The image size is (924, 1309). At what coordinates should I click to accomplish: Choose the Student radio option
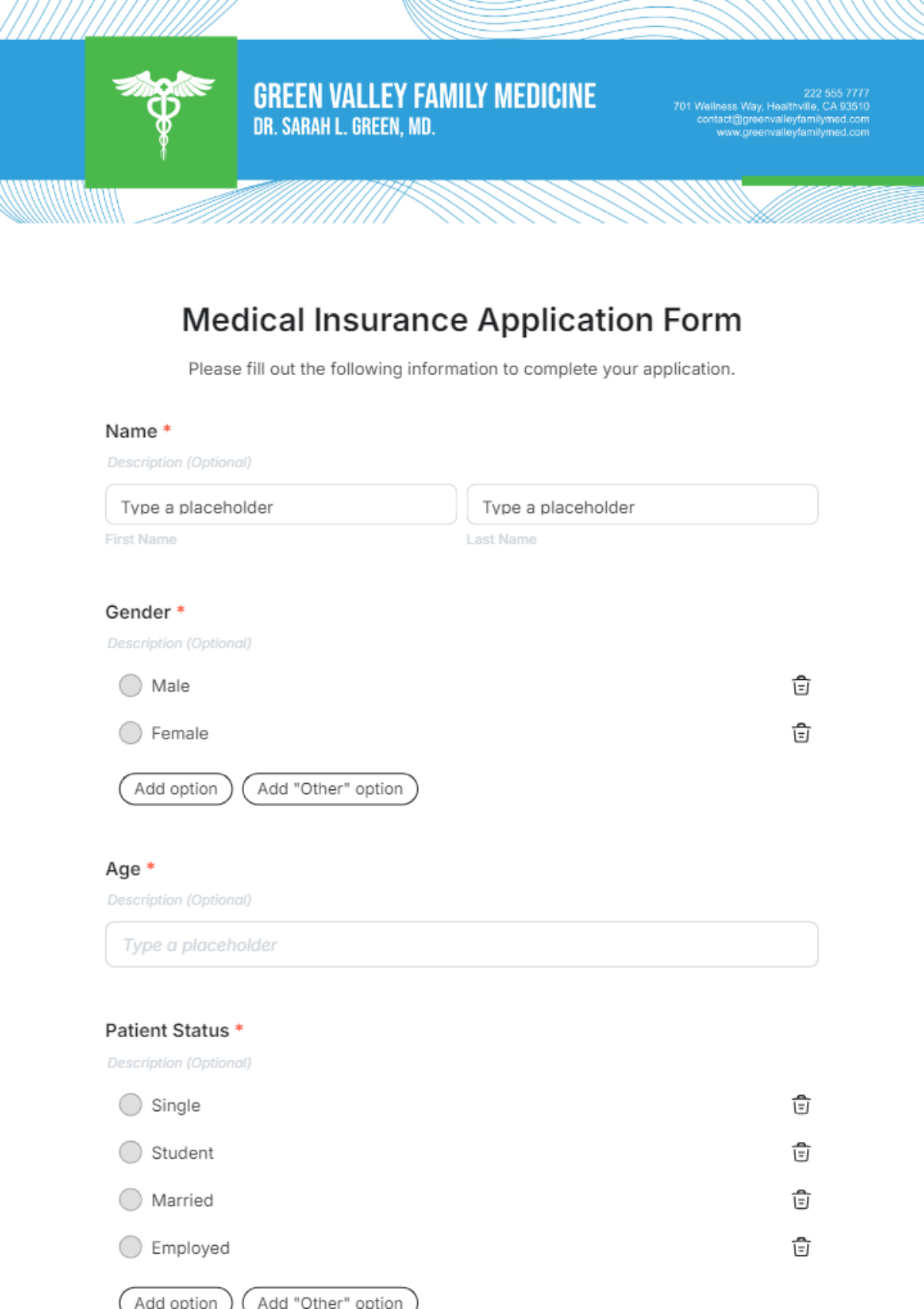click(131, 1153)
